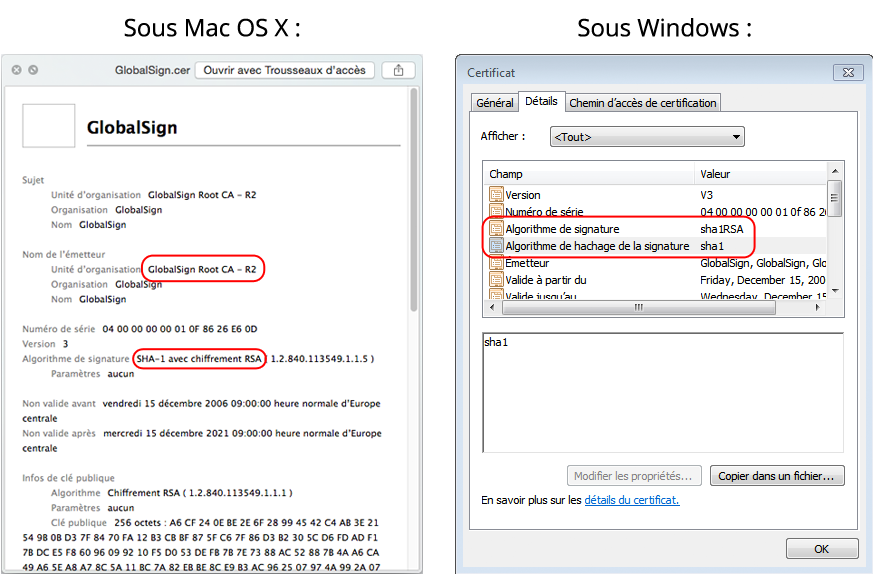The width and height of the screenshot is (873, 574).
Task: Click the Chiffrement RSA algorithm value
Action: click(x=200, y=493)
